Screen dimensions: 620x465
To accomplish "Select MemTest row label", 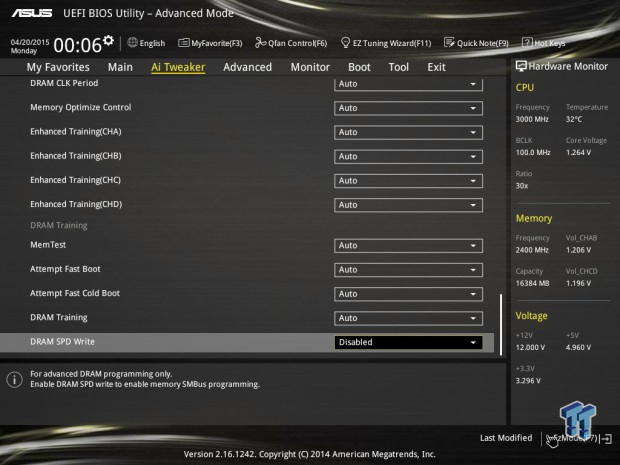I will pyautogui.click(x=48, y=245).
